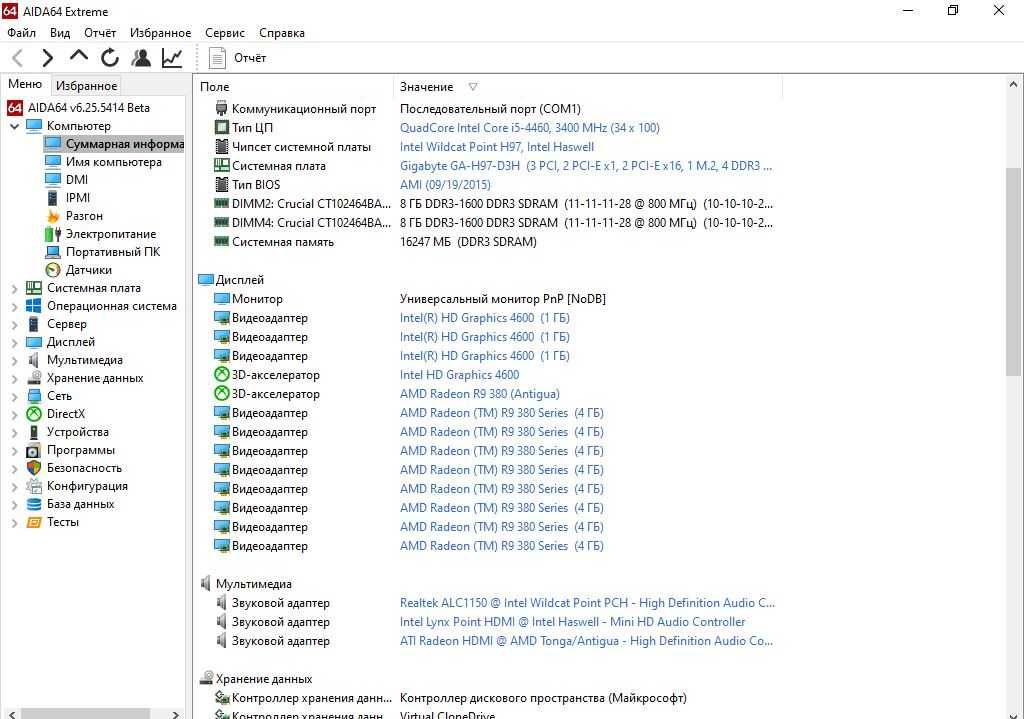Go up one level with Up arrow
This screenshot has width=1024, height=719.
(x=78, y=57)
